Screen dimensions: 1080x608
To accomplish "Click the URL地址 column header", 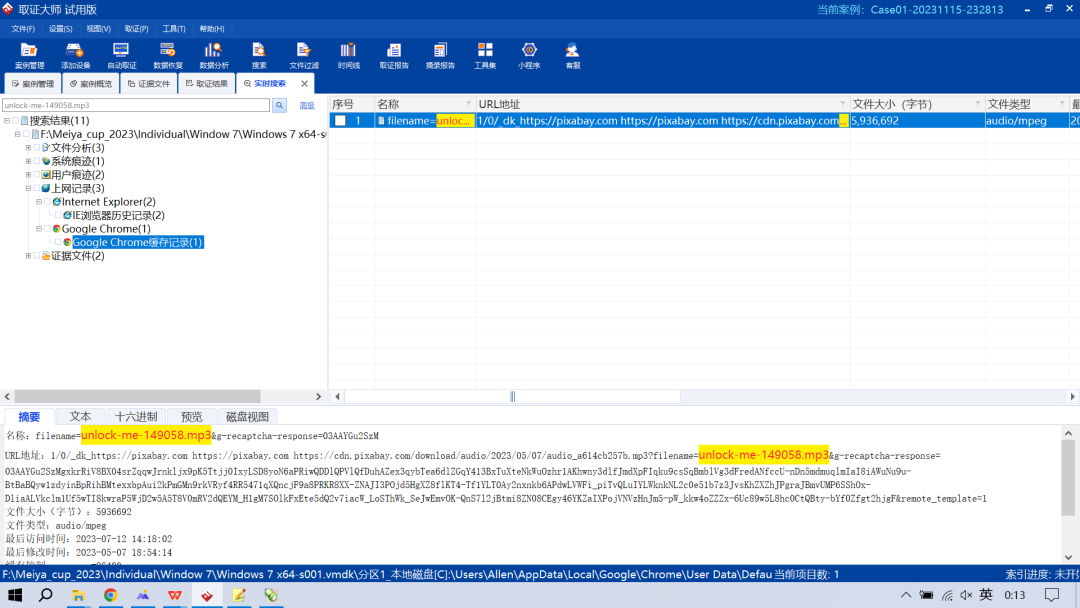I will point(663,104).
